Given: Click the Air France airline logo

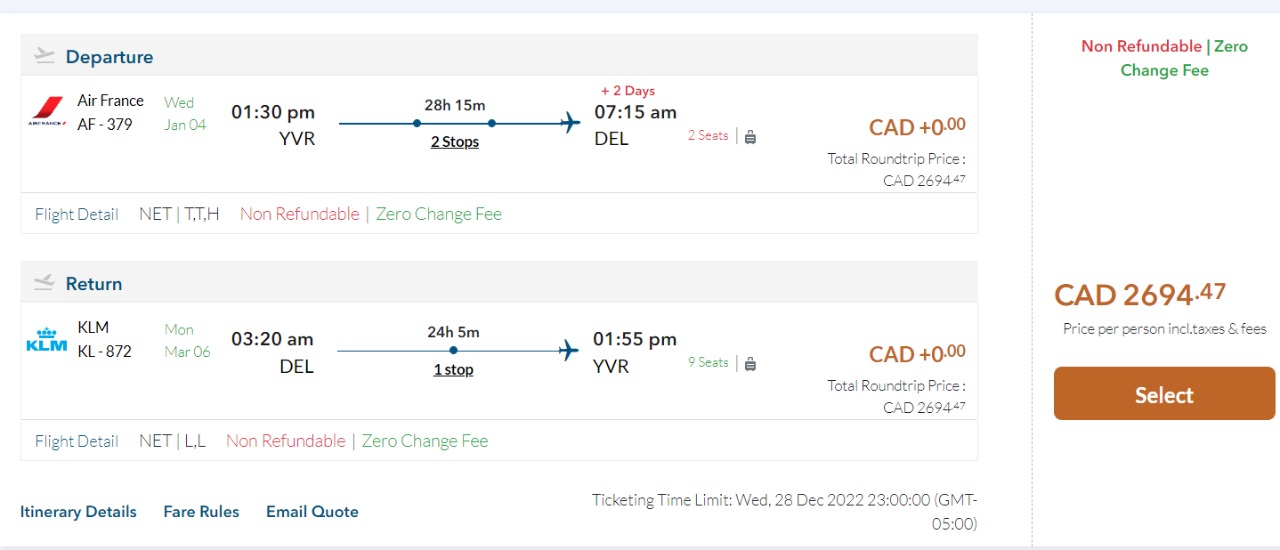Looking at the screenshot, I should click(46, 111).
